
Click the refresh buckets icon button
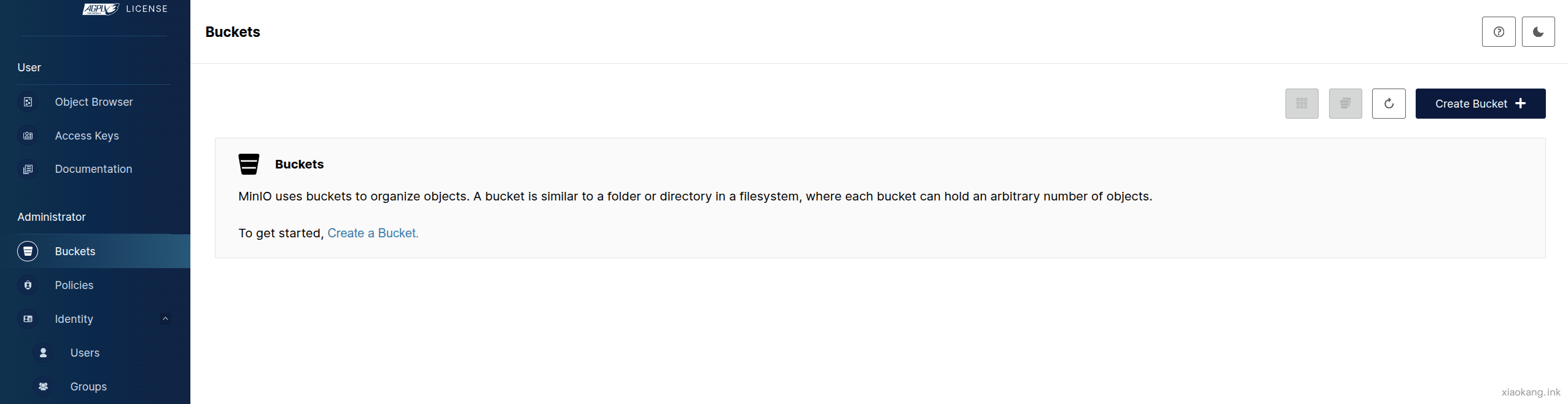(1389, 103)
